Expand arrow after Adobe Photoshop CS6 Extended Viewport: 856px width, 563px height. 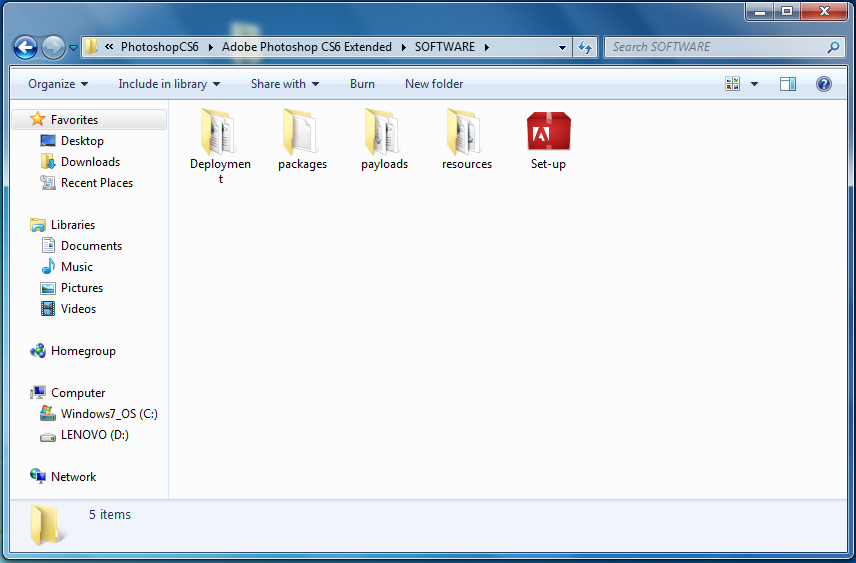coord(403,48)
